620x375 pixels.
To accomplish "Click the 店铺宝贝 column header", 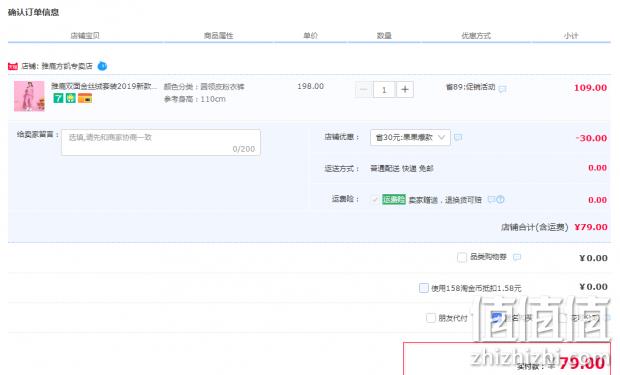I will point(85,36).
